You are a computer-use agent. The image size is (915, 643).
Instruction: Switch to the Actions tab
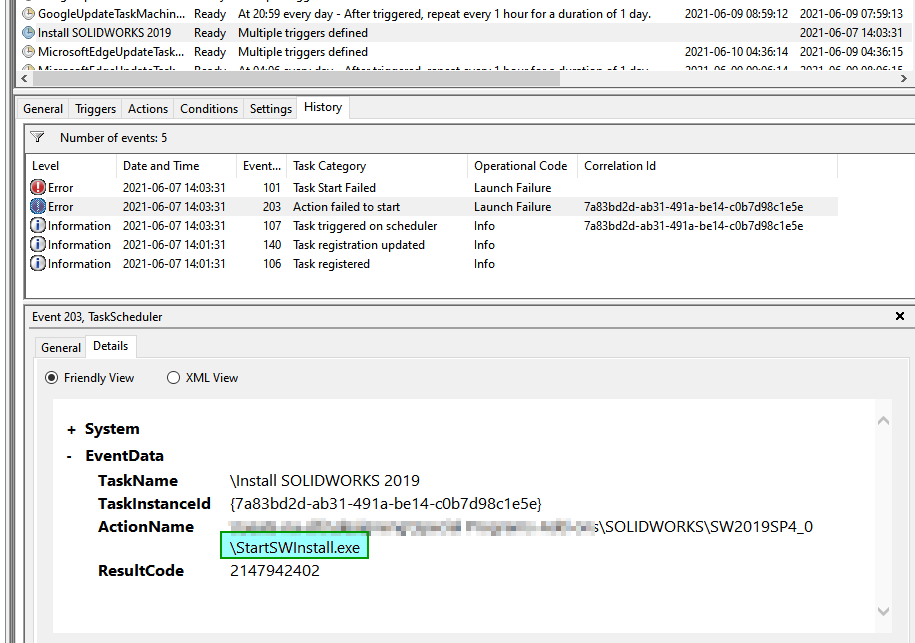pyautogui.click(x=148, y=109)
